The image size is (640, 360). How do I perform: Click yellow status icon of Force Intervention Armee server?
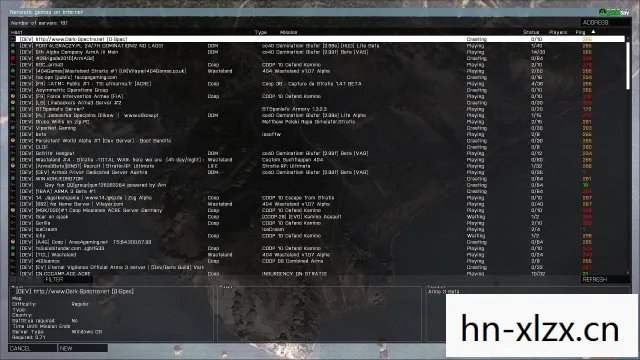13,96
